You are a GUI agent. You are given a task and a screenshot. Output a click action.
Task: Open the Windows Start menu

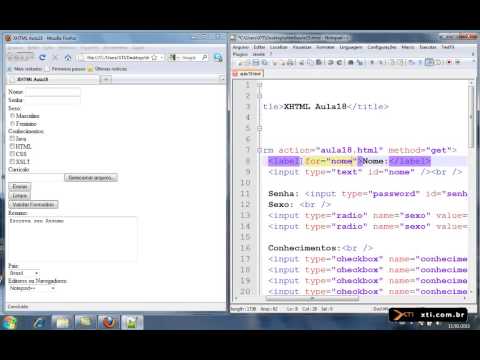pyautogui.click(x=9, y=322)
